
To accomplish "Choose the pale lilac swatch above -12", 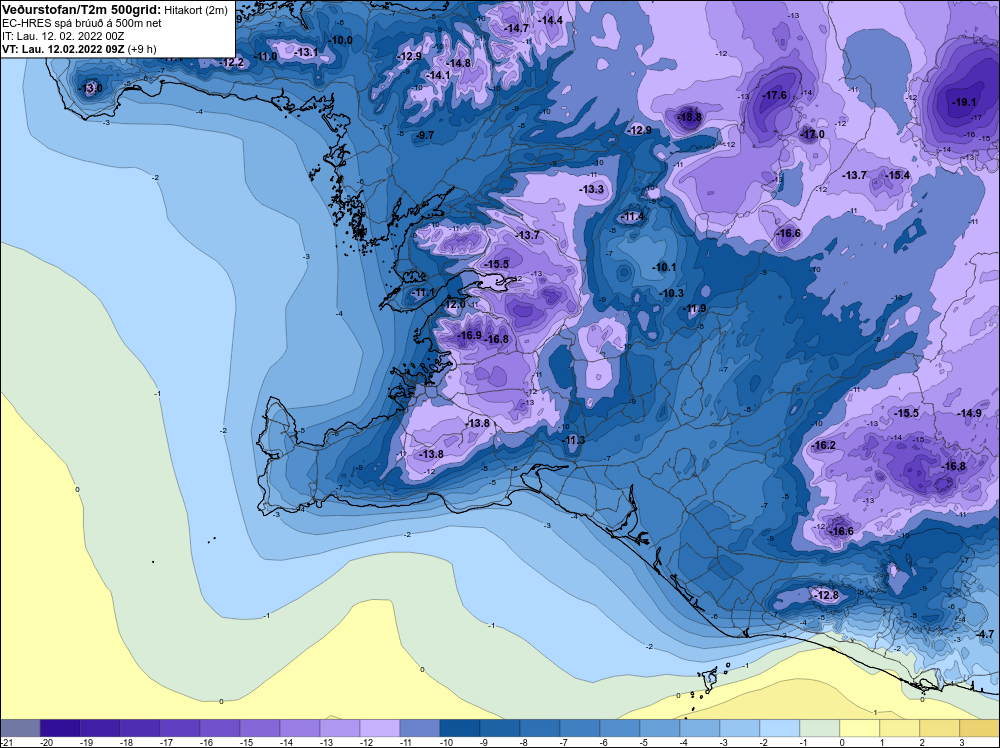I will (x=380, y=728).
